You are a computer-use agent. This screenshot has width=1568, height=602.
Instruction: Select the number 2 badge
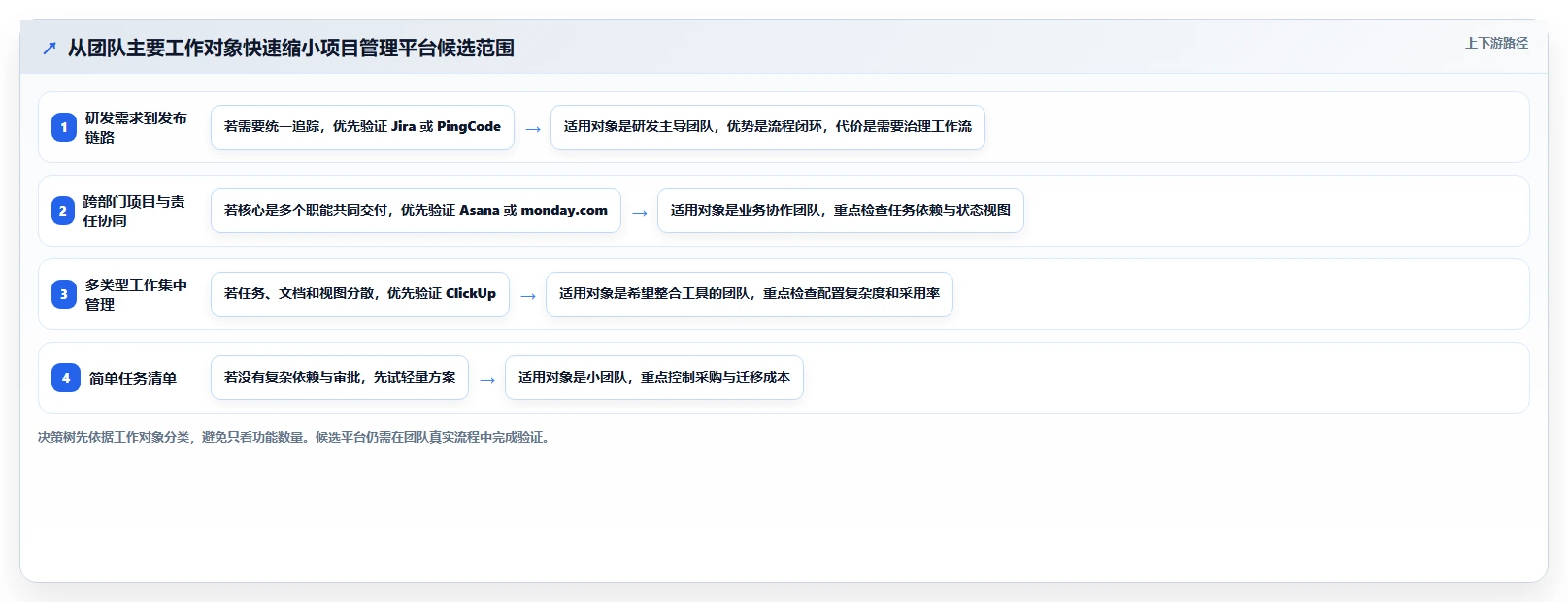click(x=63, y=211)
